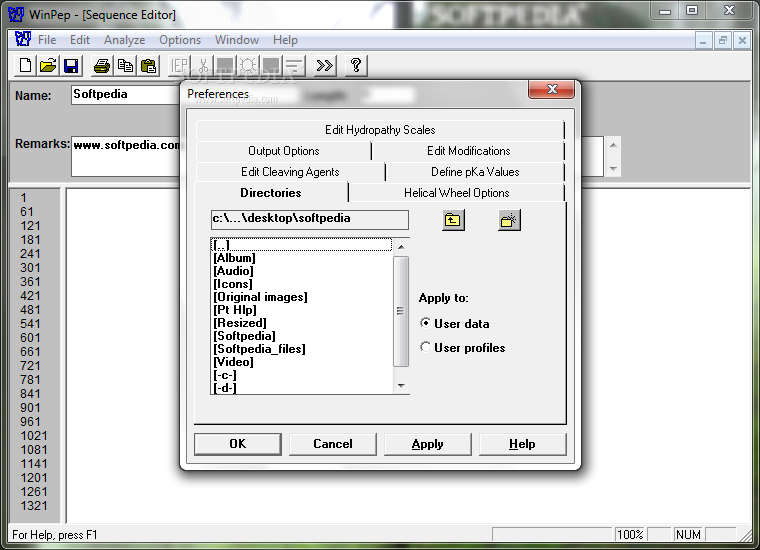Click the scissors cleave sequence icon

(203, 65)
